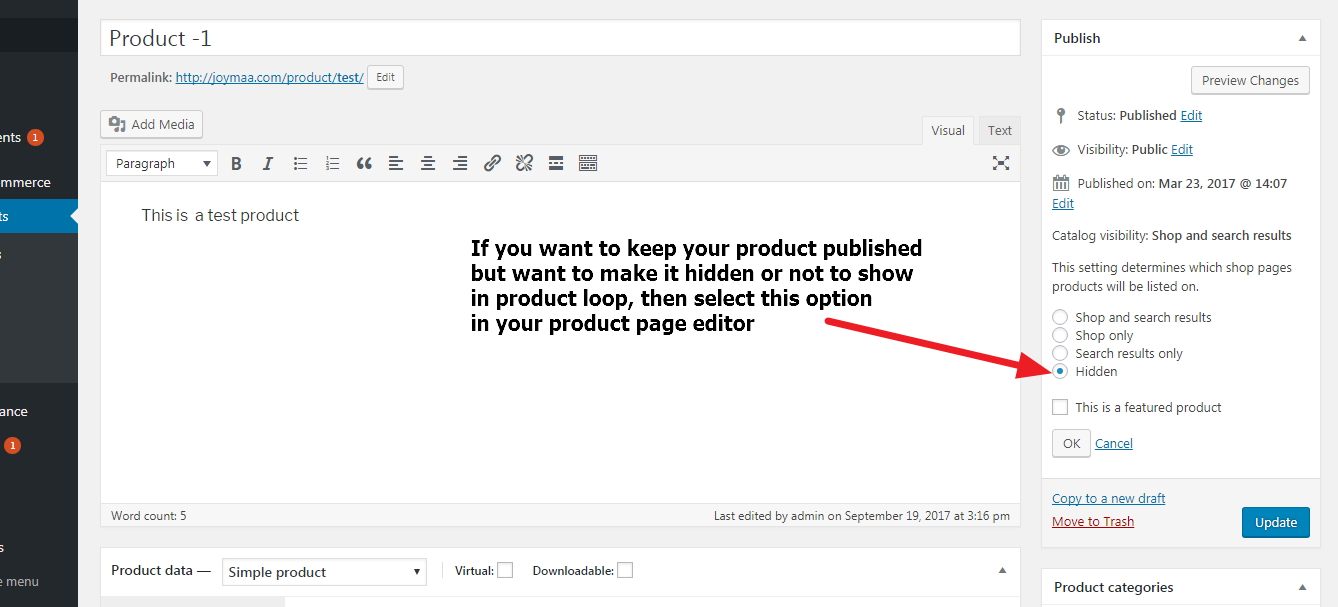The width and height of the screenshot is (1338, 607).
Task: Select 'Shop only' catalog visibility
Action: click(x=1060, y=335)
